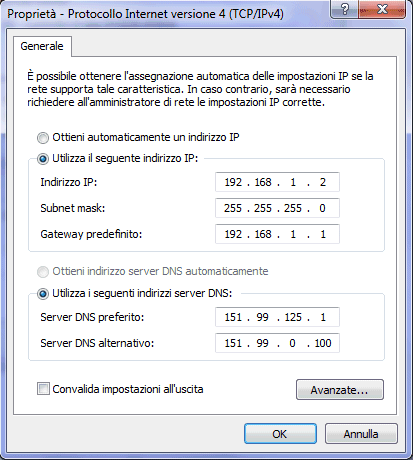This screenshot has width=413, height=460.
Task: Open the Avanzate settings
Action: click(x=340, y=390)
